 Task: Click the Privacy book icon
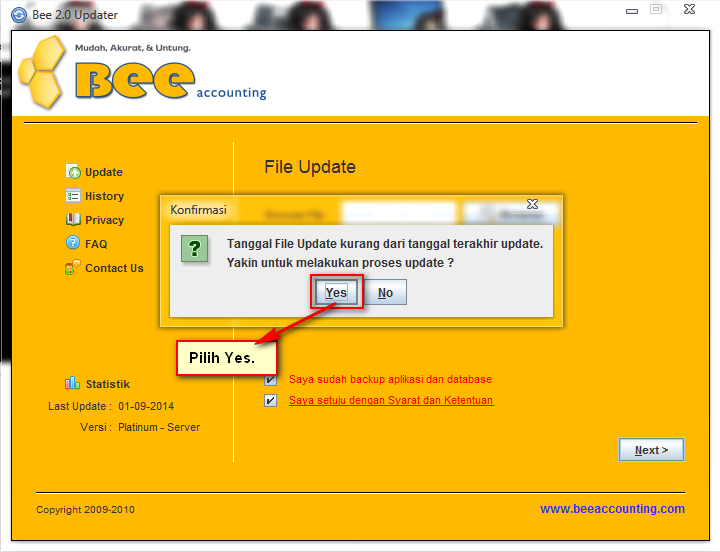click(73, 220)
